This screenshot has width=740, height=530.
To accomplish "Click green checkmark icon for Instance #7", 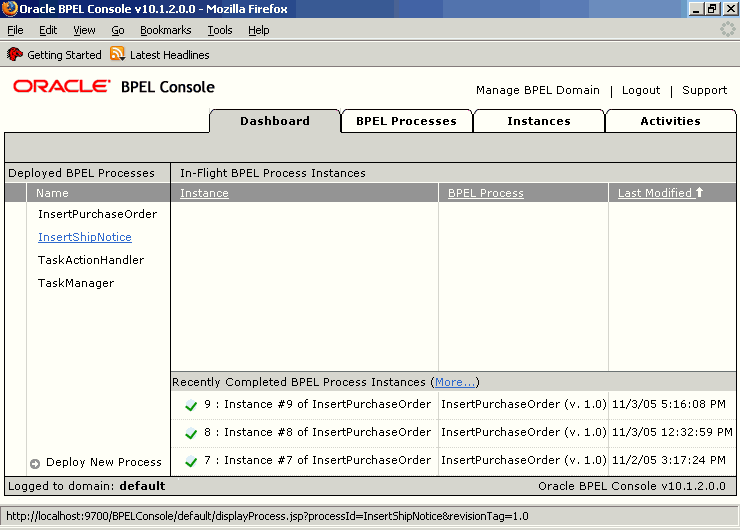I will click(191, 461).
